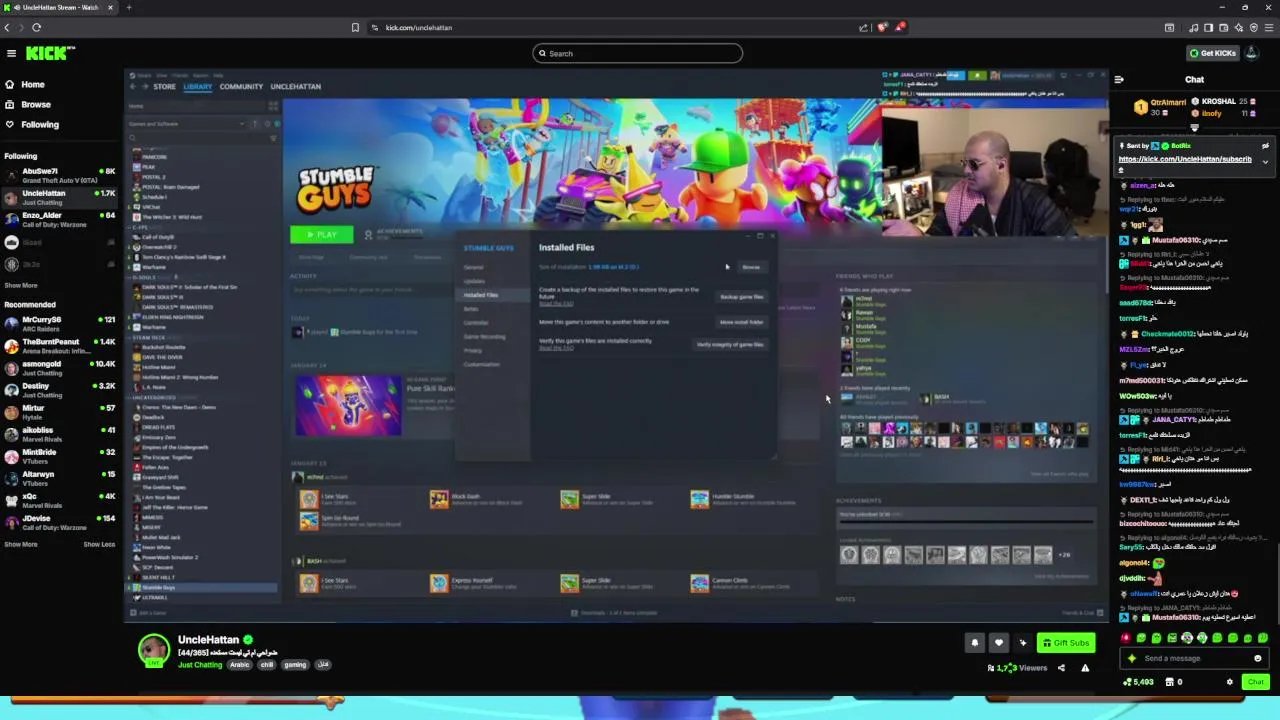Screen dimensions: 1280x720
Task: Bookmark the page in address bar
Action: pyautogui.click(x=355, y=28)
